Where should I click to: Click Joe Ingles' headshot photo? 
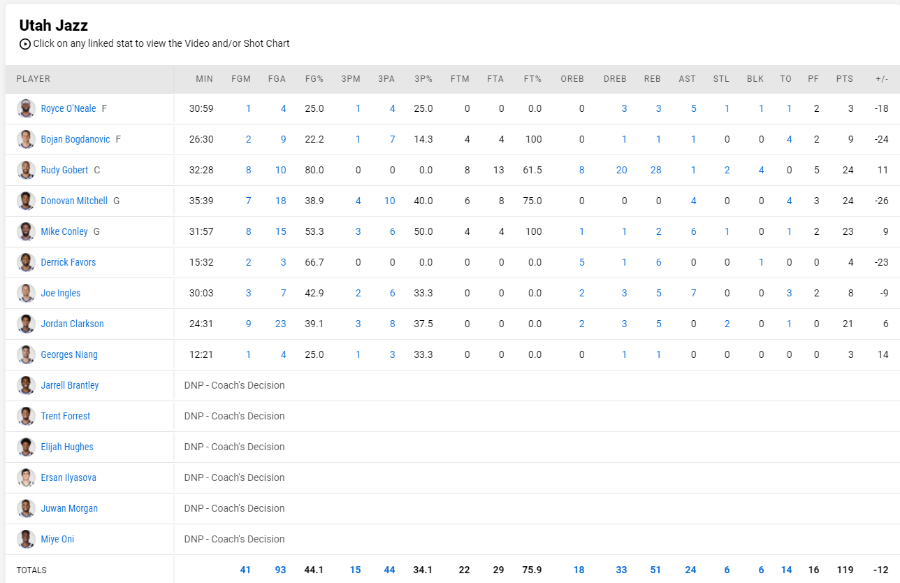click(26, 293)
